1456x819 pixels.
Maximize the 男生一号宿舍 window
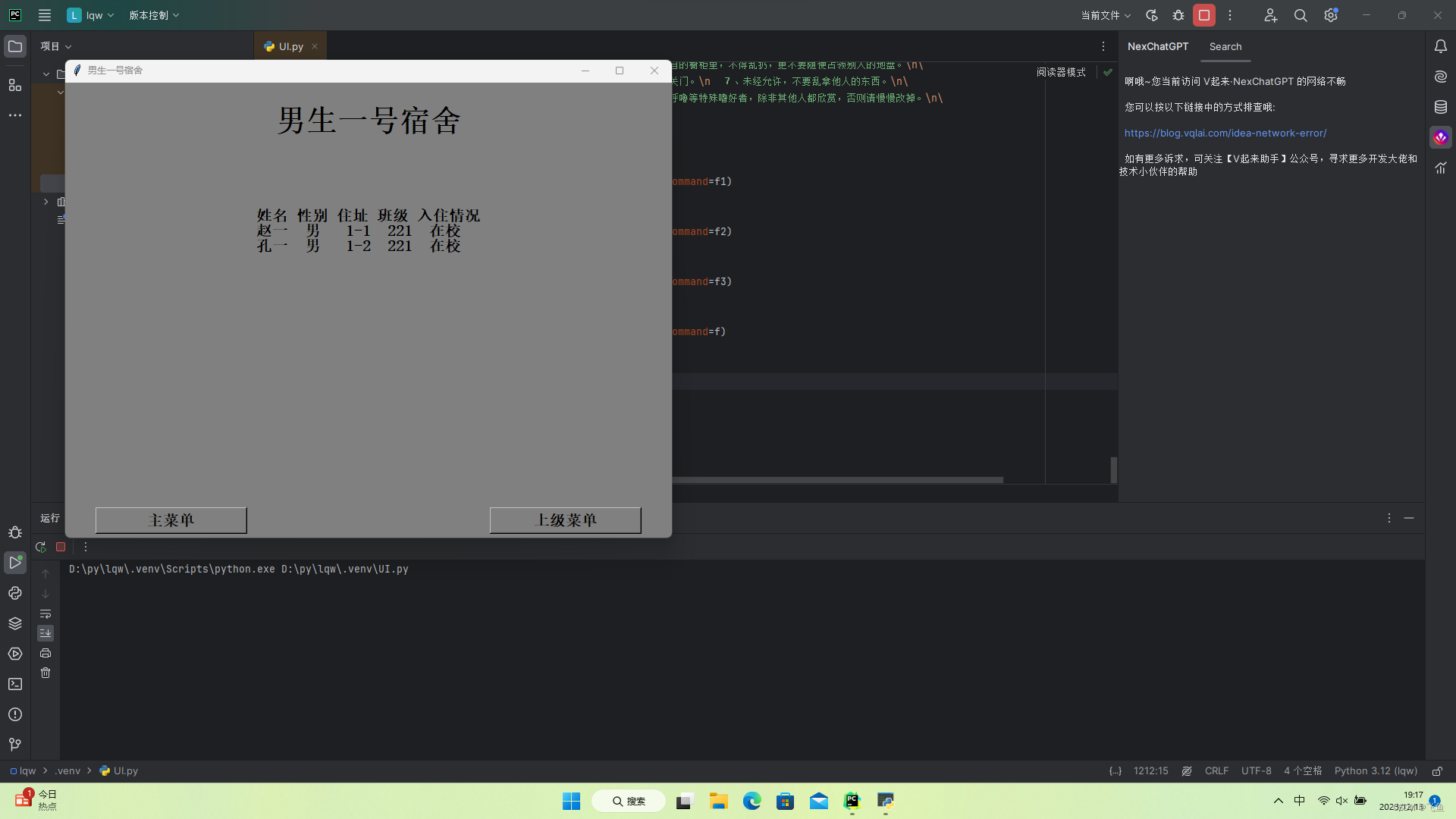click(x=620, y=71)
